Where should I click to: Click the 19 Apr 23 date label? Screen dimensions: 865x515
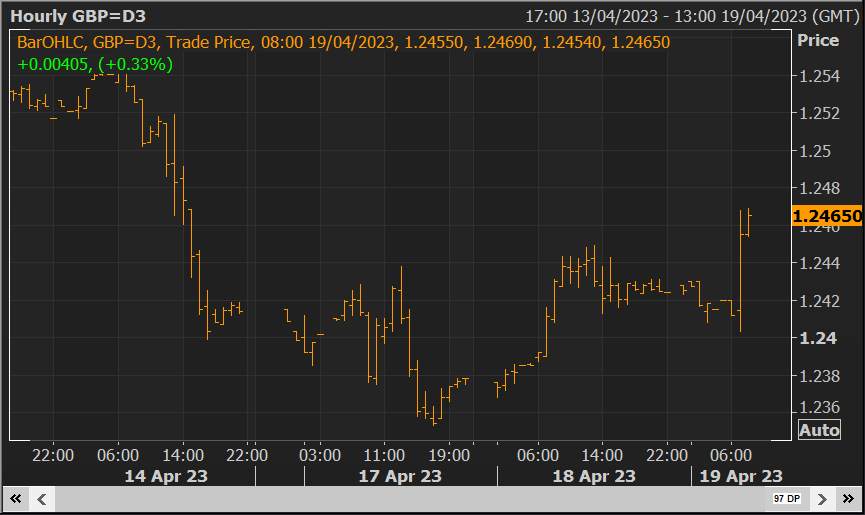(741, 476)
